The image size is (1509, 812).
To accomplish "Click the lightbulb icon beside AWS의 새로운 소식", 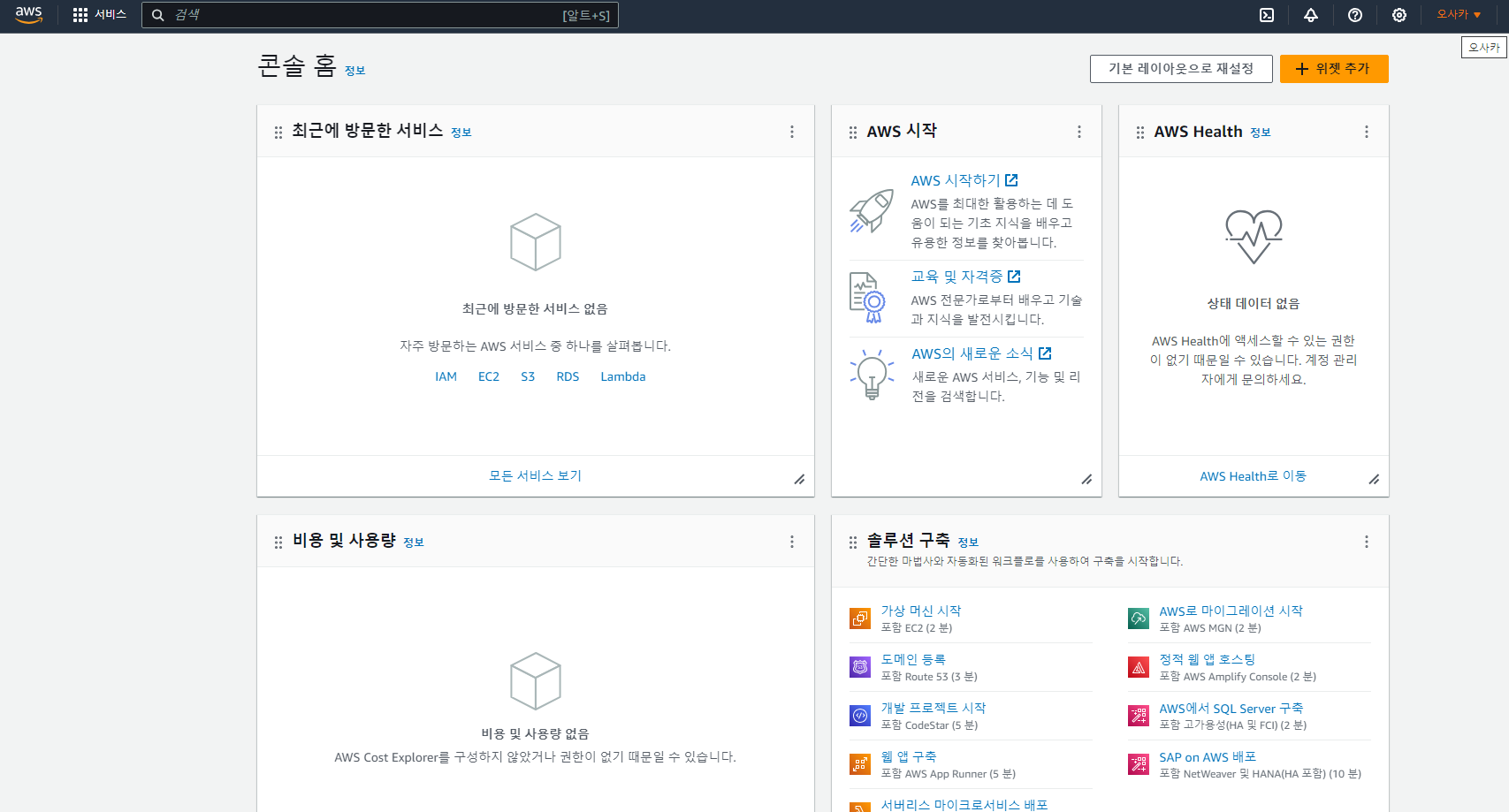I will click(x=872, y=374).
